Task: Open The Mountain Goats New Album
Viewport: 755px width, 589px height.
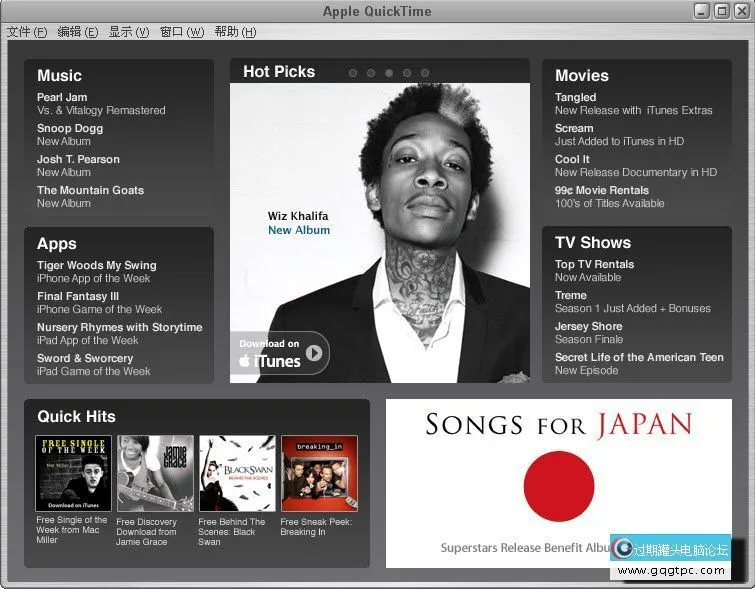Action: tap(90, 196)
